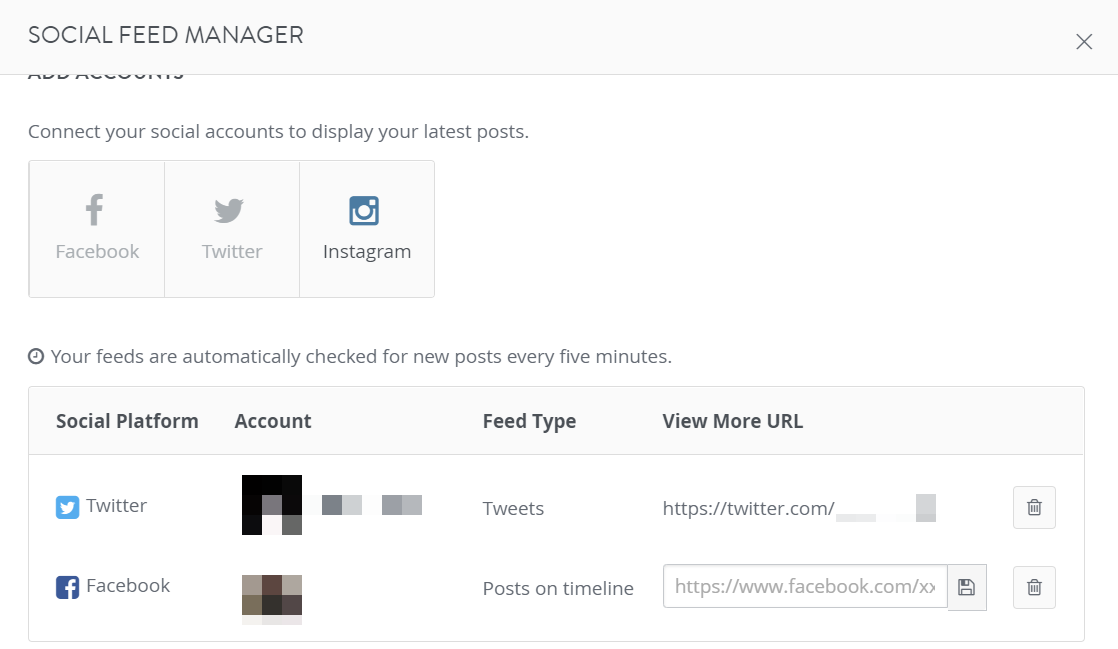The width and height of the screenshot is (1118, 649).
Task: Connect an Instagram account
Action: (366, 229)
